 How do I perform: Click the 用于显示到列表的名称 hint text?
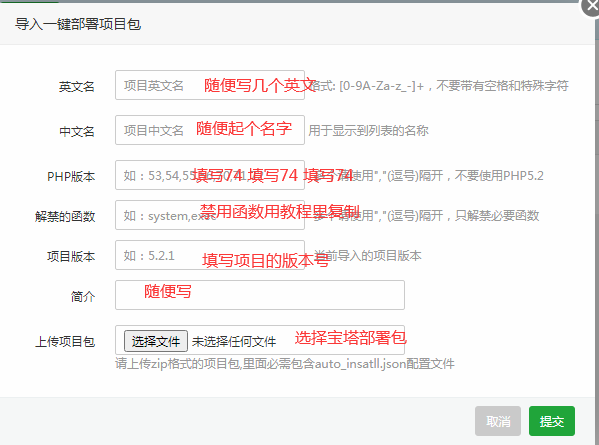[x=368, y=131]
